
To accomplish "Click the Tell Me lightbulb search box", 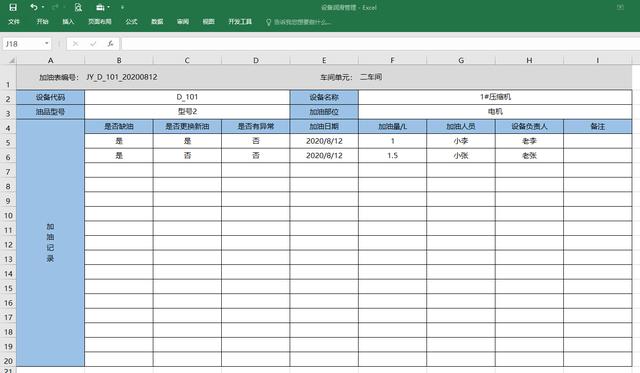I will tap(298, 22).
